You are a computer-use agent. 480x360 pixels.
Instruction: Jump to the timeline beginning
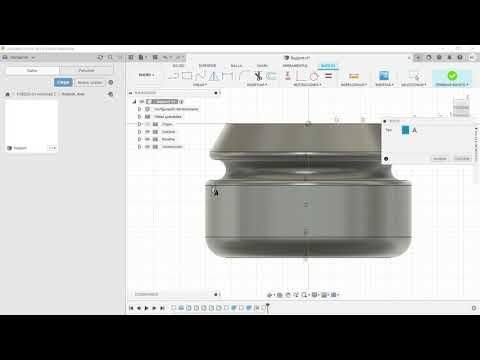click(x=131, y=308)
